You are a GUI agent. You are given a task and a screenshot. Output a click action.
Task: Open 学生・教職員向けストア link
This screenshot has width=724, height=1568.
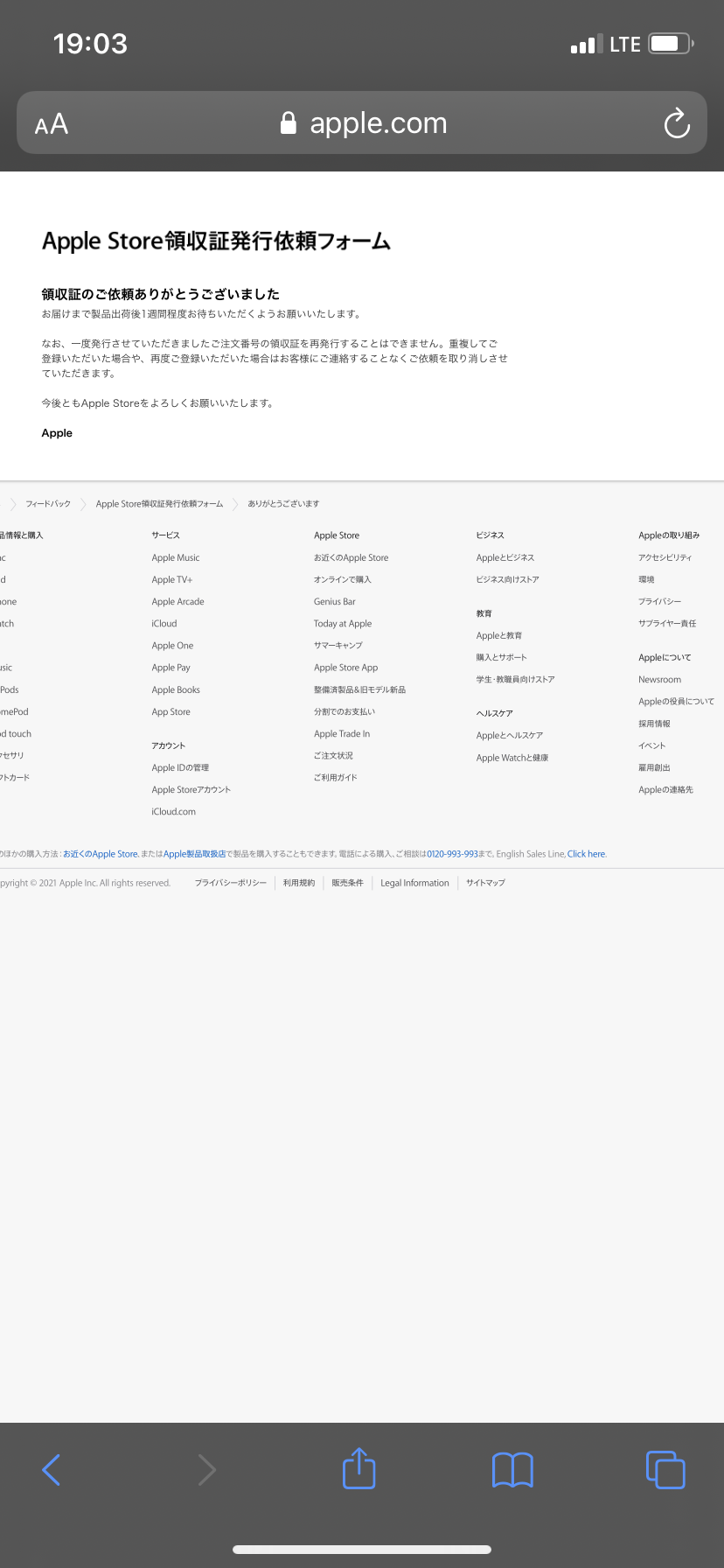[x=516, y=680]
